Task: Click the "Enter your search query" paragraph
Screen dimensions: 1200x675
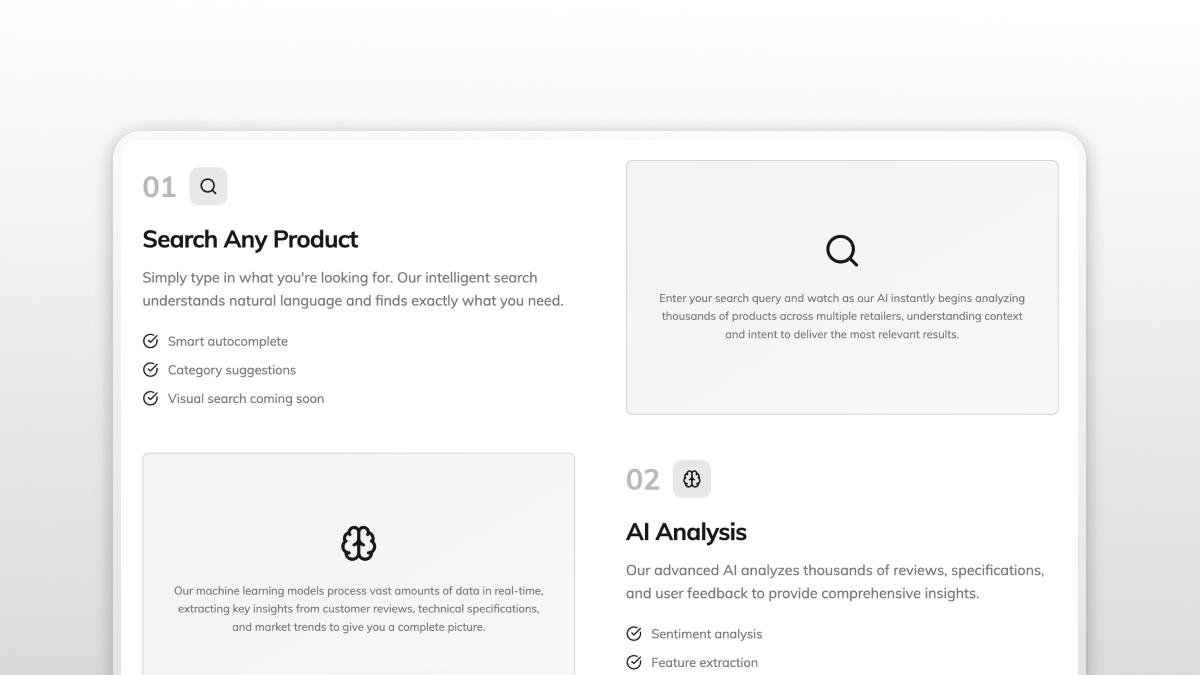Action: (x=842, y=316)
